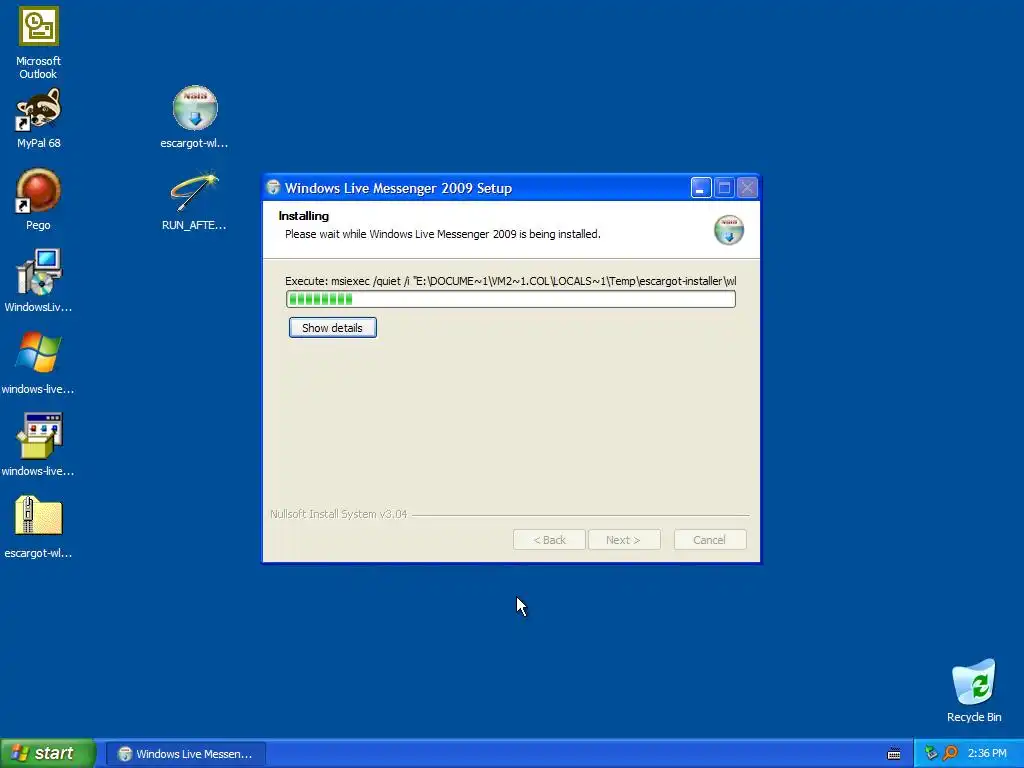Click the 'Installing' header text

[x=304, y=216]
